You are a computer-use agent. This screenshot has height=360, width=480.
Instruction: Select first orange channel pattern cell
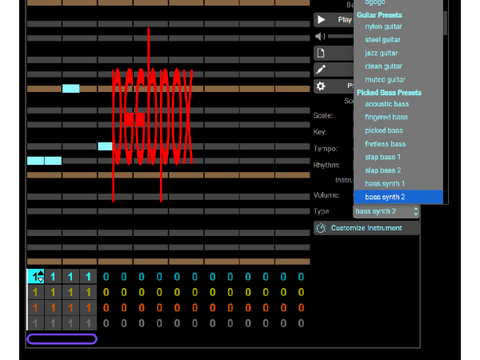click(x=35, y=307)
